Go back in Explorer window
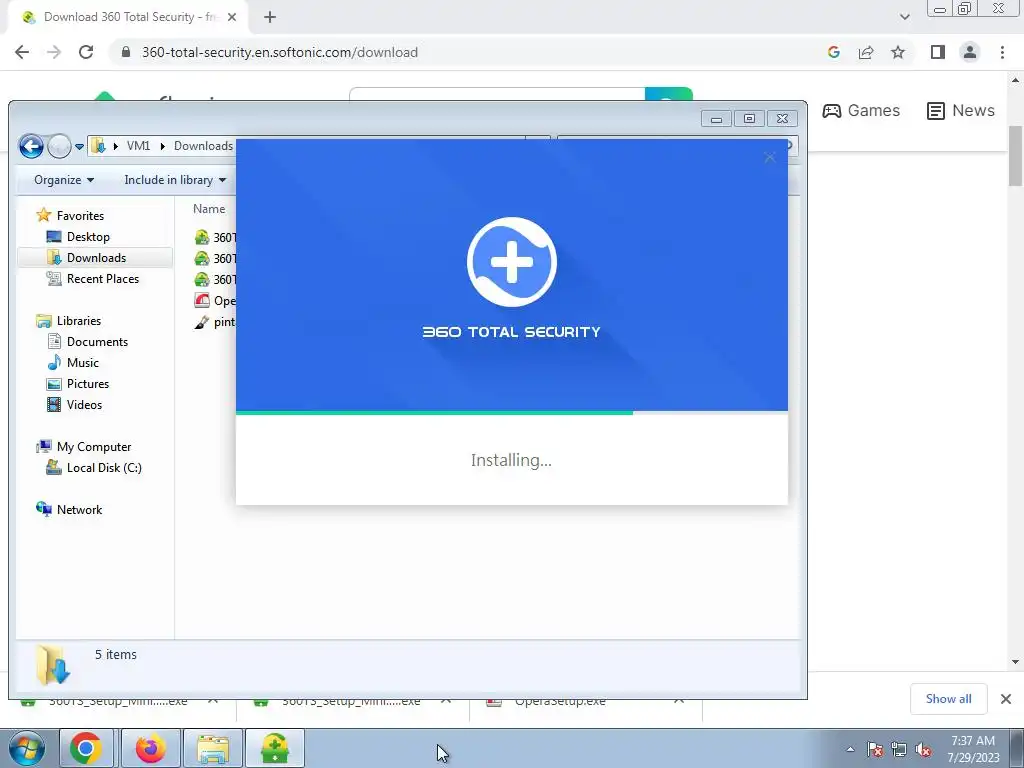Image resolution: width=1024 pixels, height=768 pixels. click(x=31, y=146)
